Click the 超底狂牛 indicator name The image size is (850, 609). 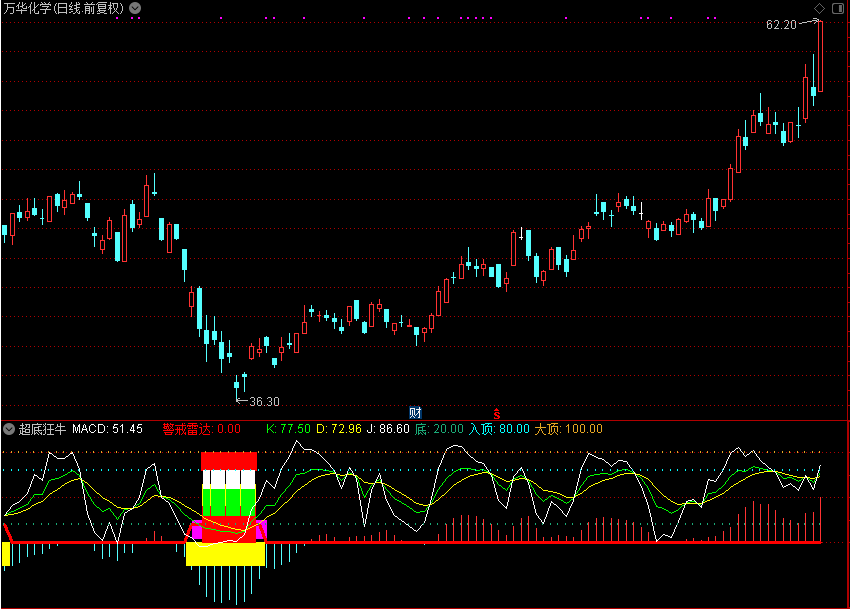(42, 429)
